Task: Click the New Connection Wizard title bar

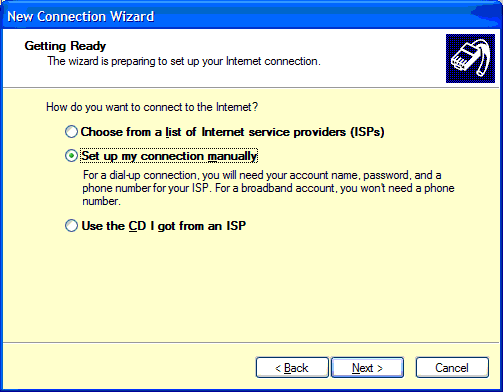Action: coord(251,16)
